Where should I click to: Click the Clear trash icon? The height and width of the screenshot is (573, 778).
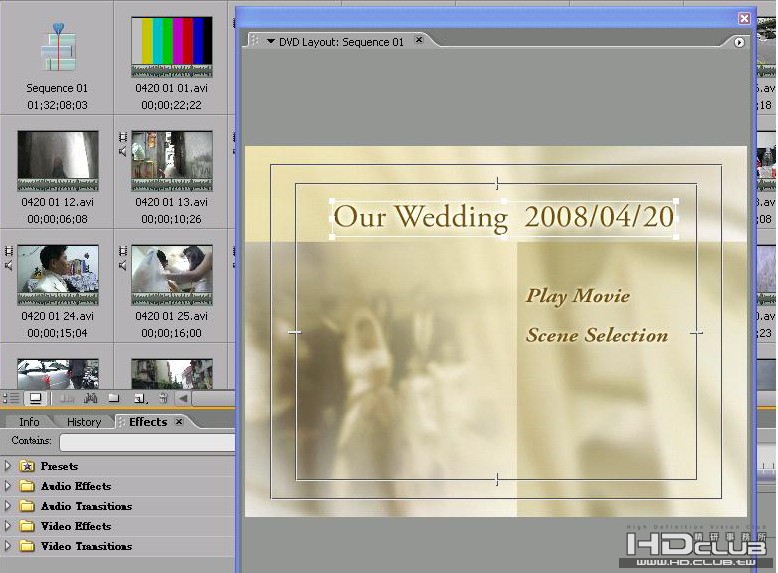163,398
